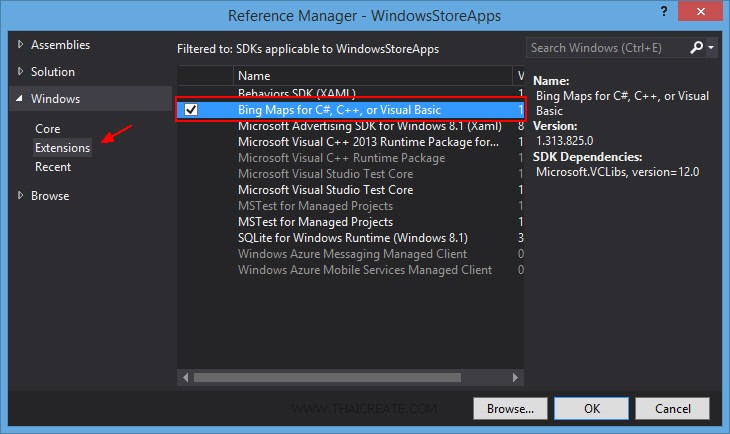Click the horizontal scrollbar right arrow
The width and height of the screenshot is (730, 434).
coord(515,377)
